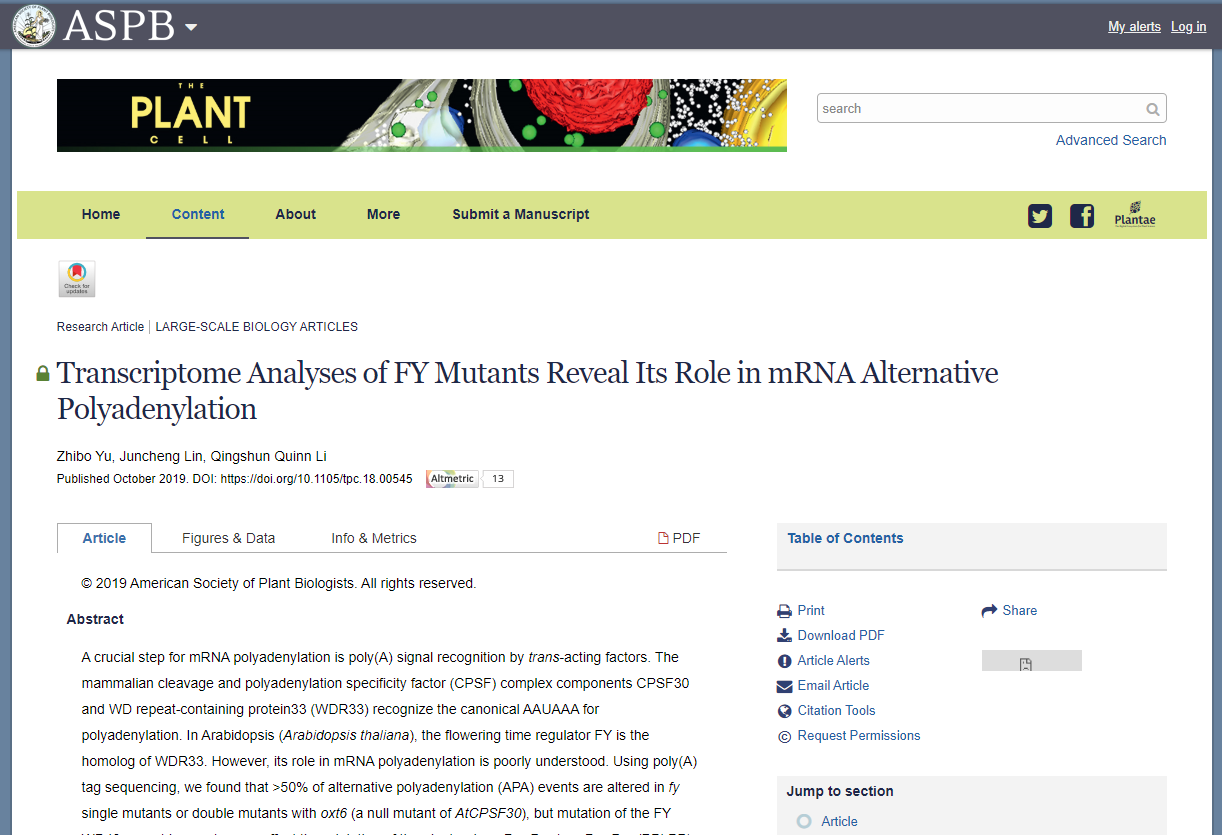Open the Facebook page icon

click(1082, 215)
